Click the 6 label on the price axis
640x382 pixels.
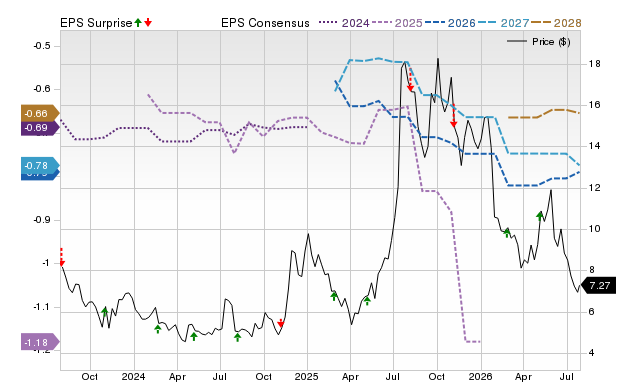click(x=592, y=312)
